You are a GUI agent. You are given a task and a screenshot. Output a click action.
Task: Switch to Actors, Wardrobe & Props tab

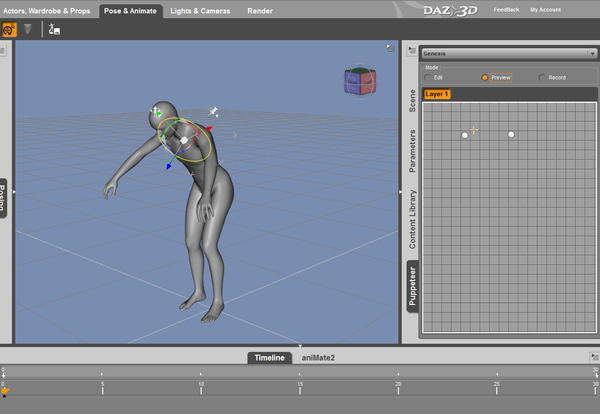tap(47, 11)
